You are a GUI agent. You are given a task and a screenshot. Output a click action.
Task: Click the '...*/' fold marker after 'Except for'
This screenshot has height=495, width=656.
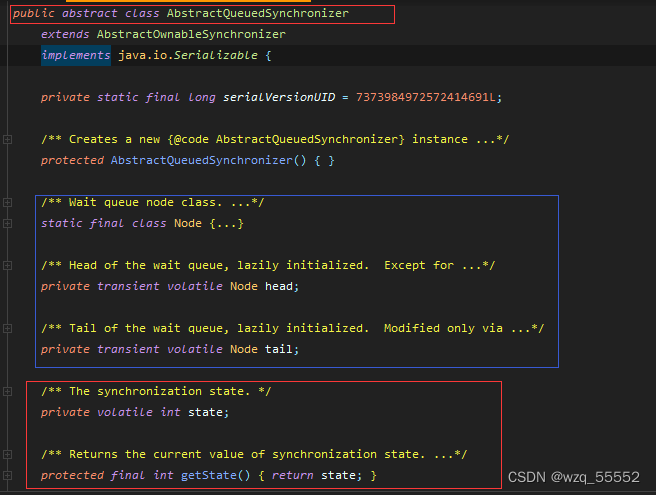click(478, 266)
